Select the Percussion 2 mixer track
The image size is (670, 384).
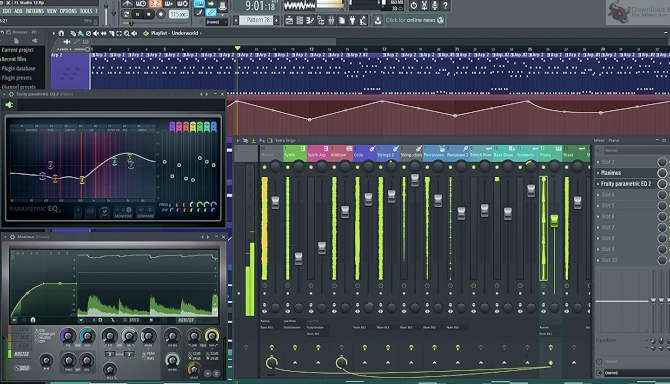coord(457,153)
